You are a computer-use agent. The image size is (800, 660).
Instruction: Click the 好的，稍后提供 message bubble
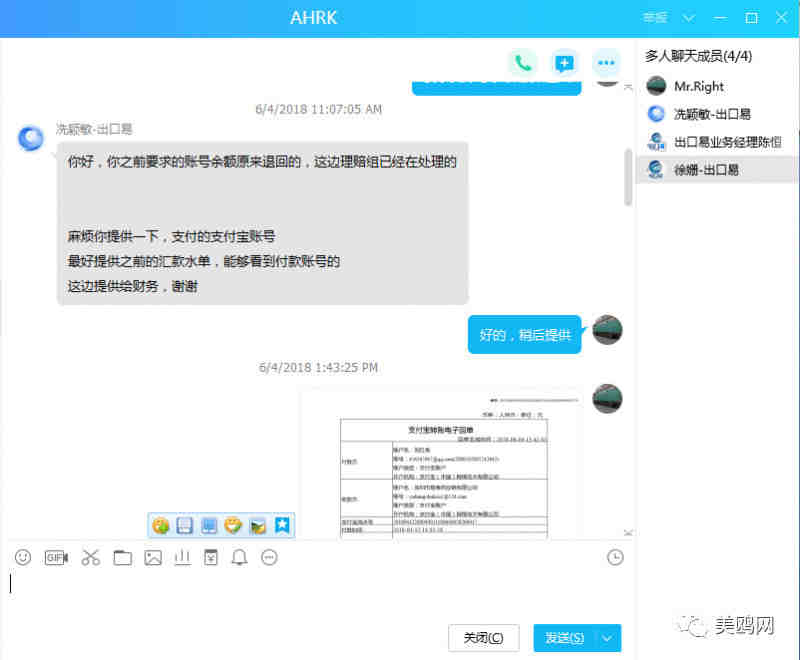click(524, 335)
